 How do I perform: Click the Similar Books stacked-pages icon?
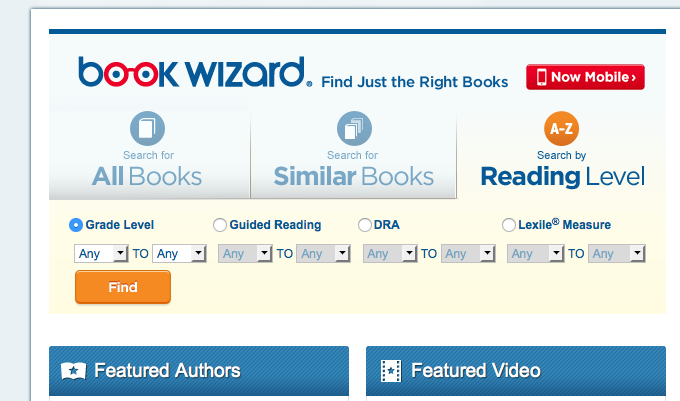(354, 128)
